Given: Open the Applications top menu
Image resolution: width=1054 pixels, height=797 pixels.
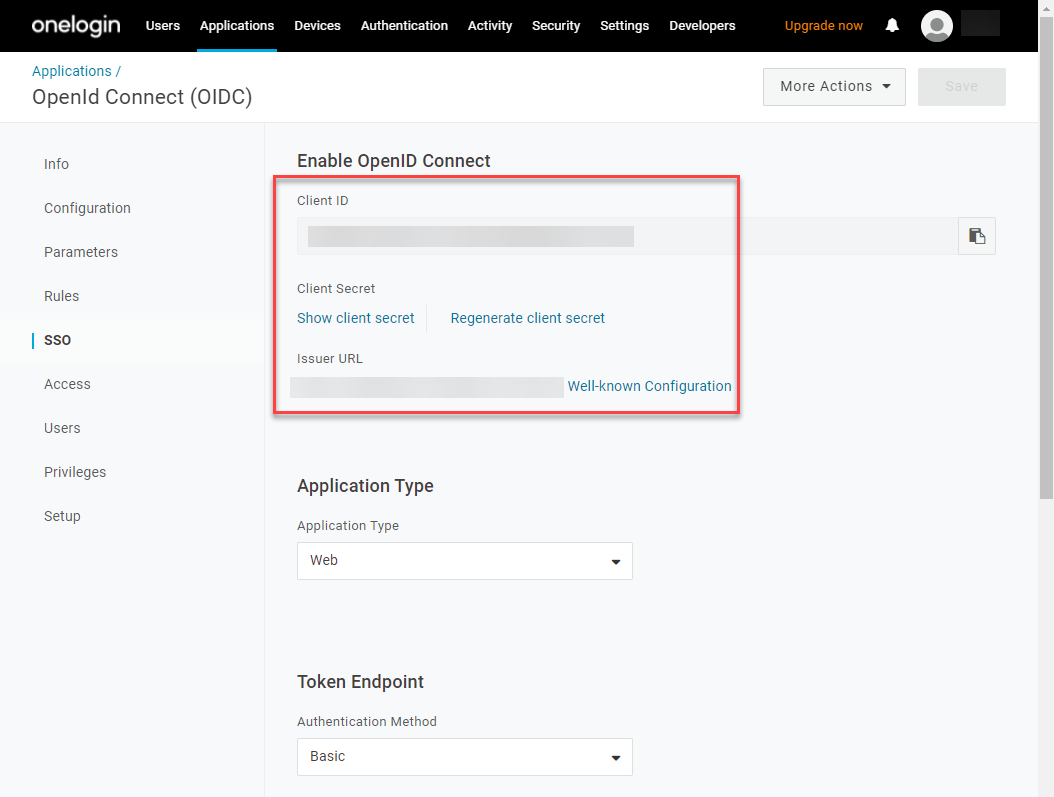Looking at the screenshot, I should click(x=237, y=26).
